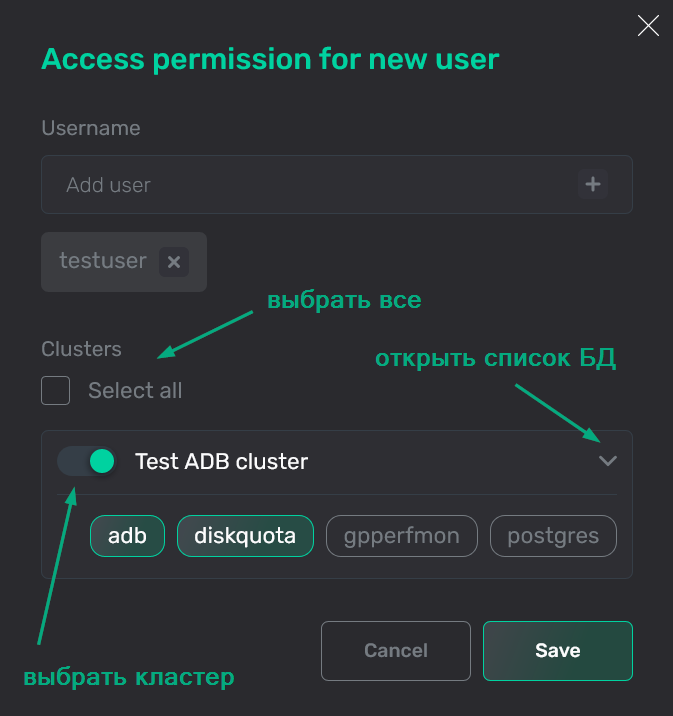The image size is (673, 716).
Task: Click the Select all label text
Action: pos(135,390)
